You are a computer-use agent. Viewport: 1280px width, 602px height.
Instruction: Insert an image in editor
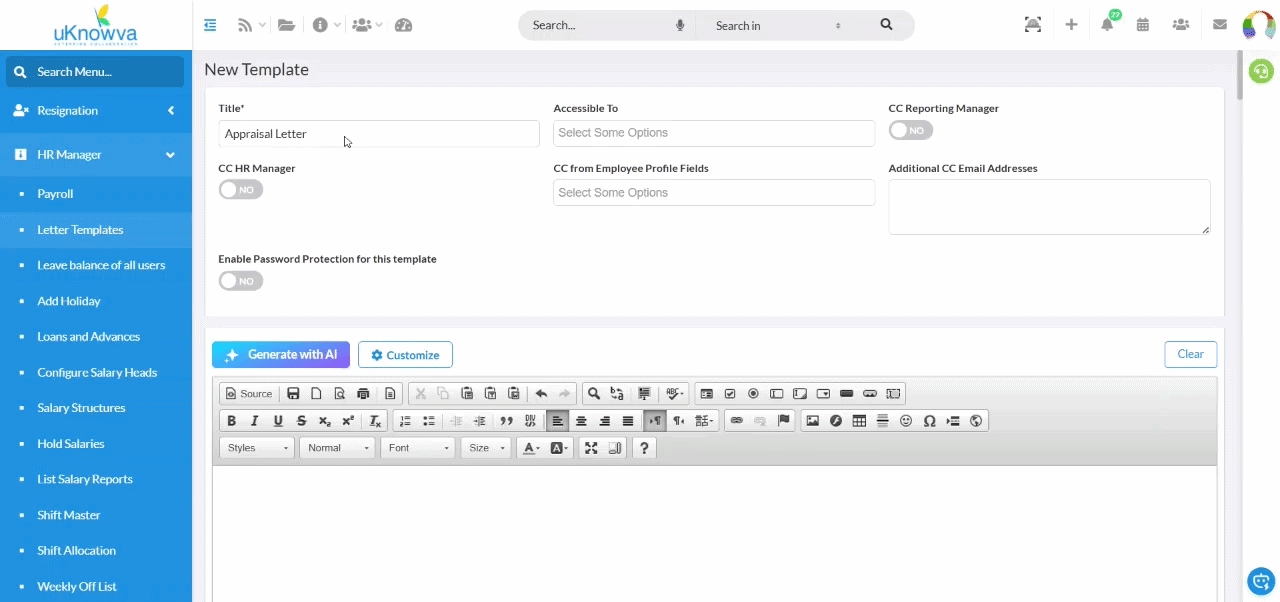[812, 421]
